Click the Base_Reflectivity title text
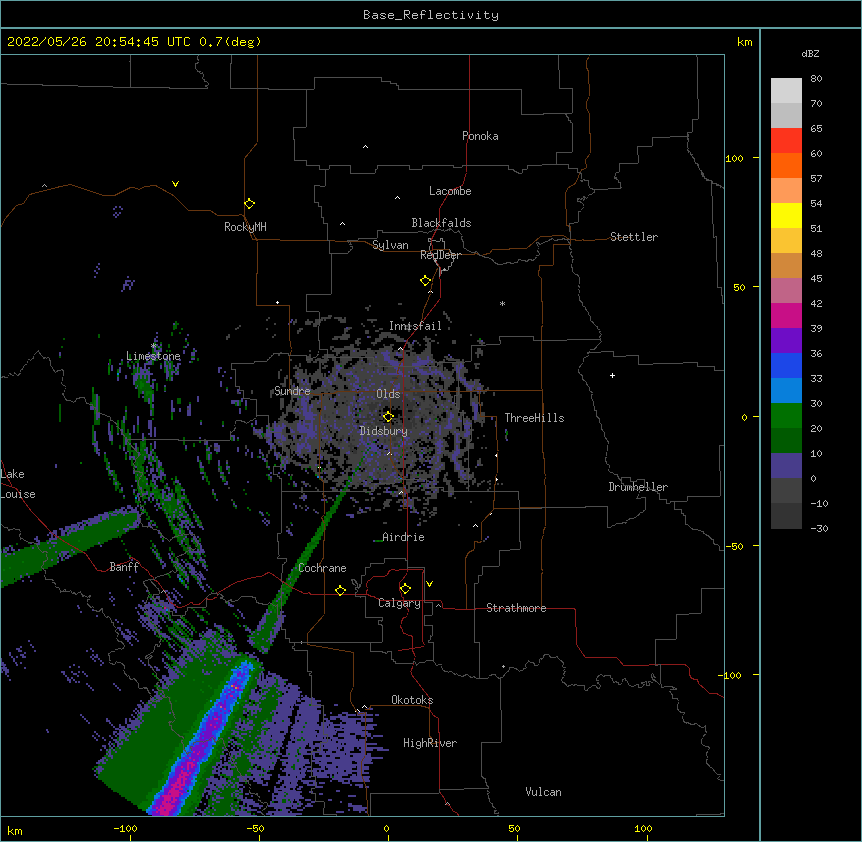The height and width of the screenshot is (842, 862). [x=431, y=15]
